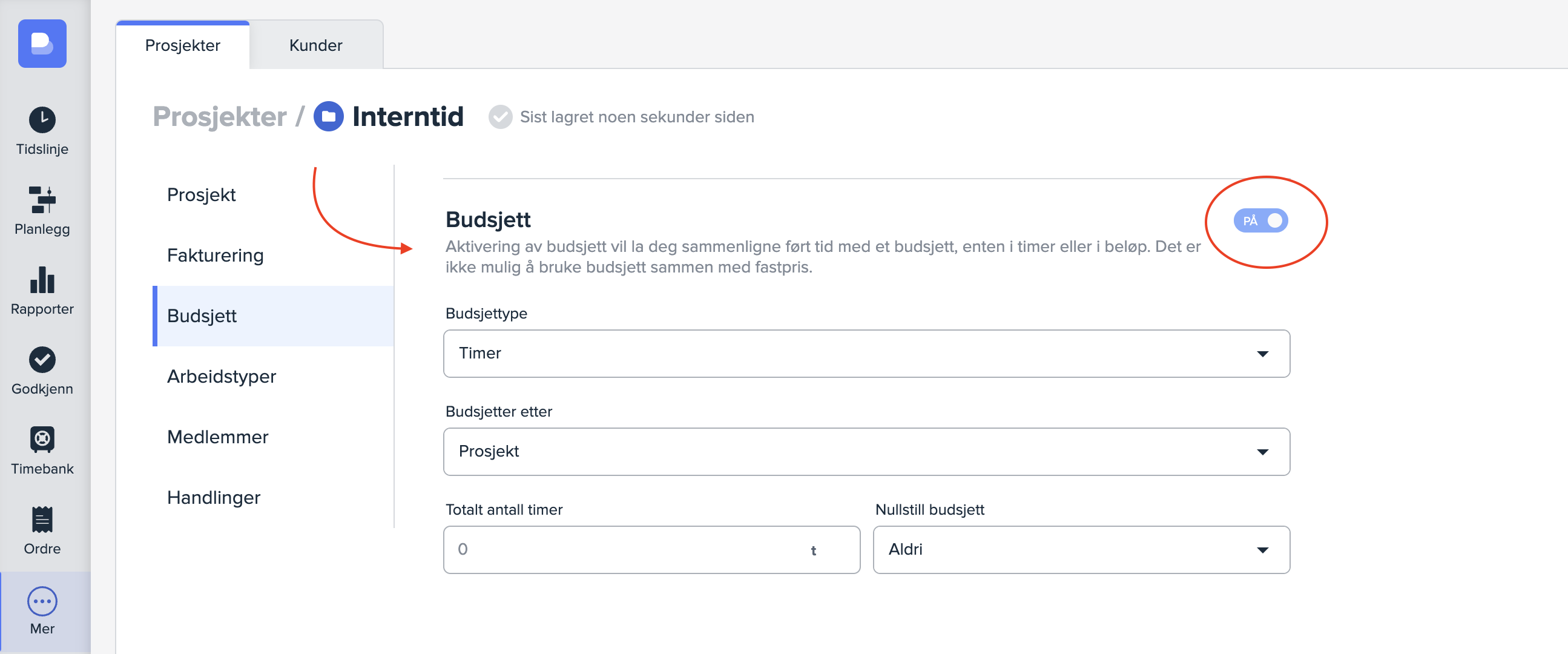This screenshot has width=1568, height=654.
Task: Open Tidslinje clock icon in sidebar
Action: pyautogui.click(x=42, y=119)
